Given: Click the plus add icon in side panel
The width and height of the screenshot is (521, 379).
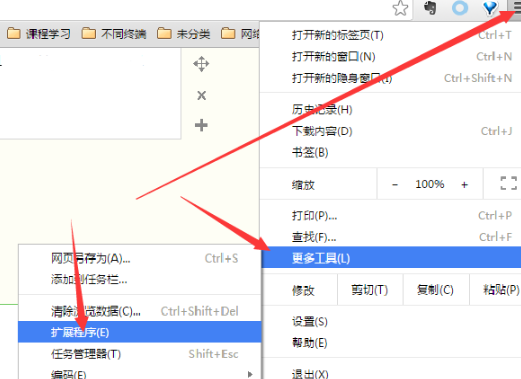Looking at the screenshot, I should tap(201, 125).
